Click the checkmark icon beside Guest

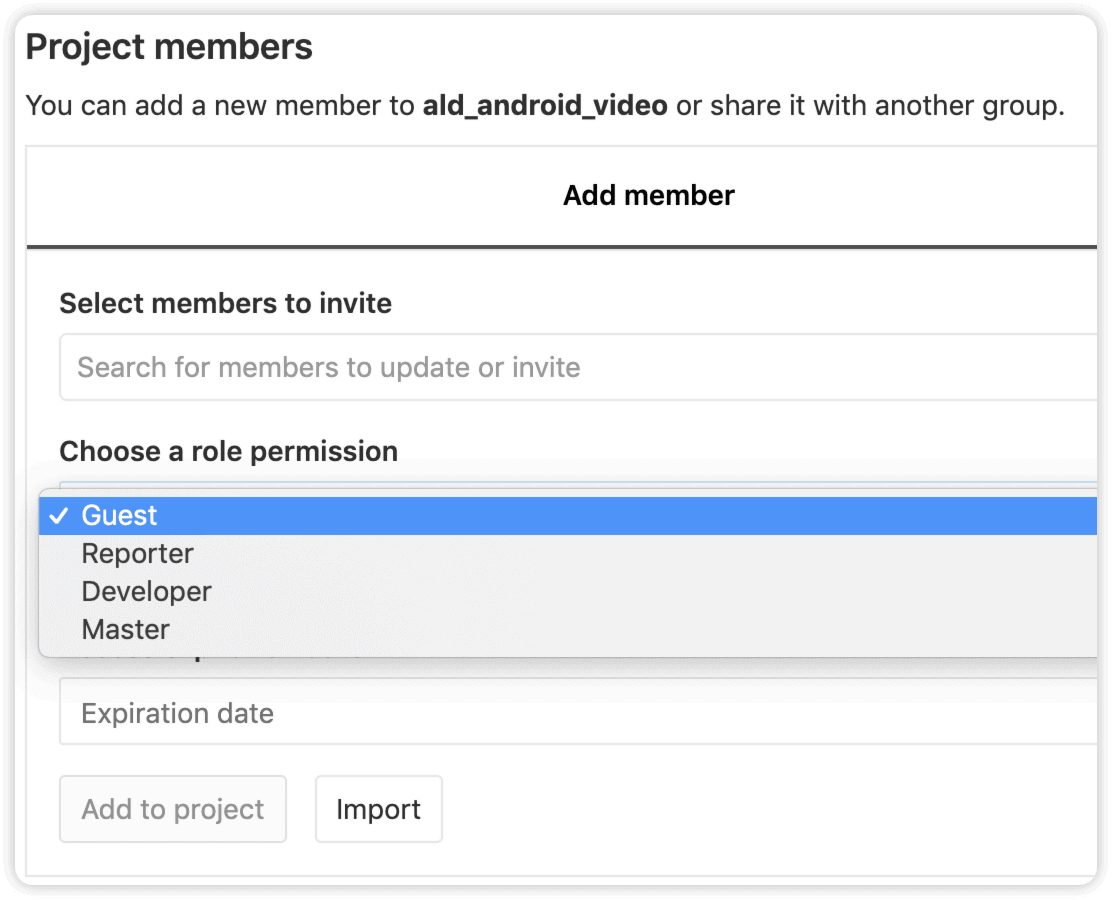(x=59, y=516)
